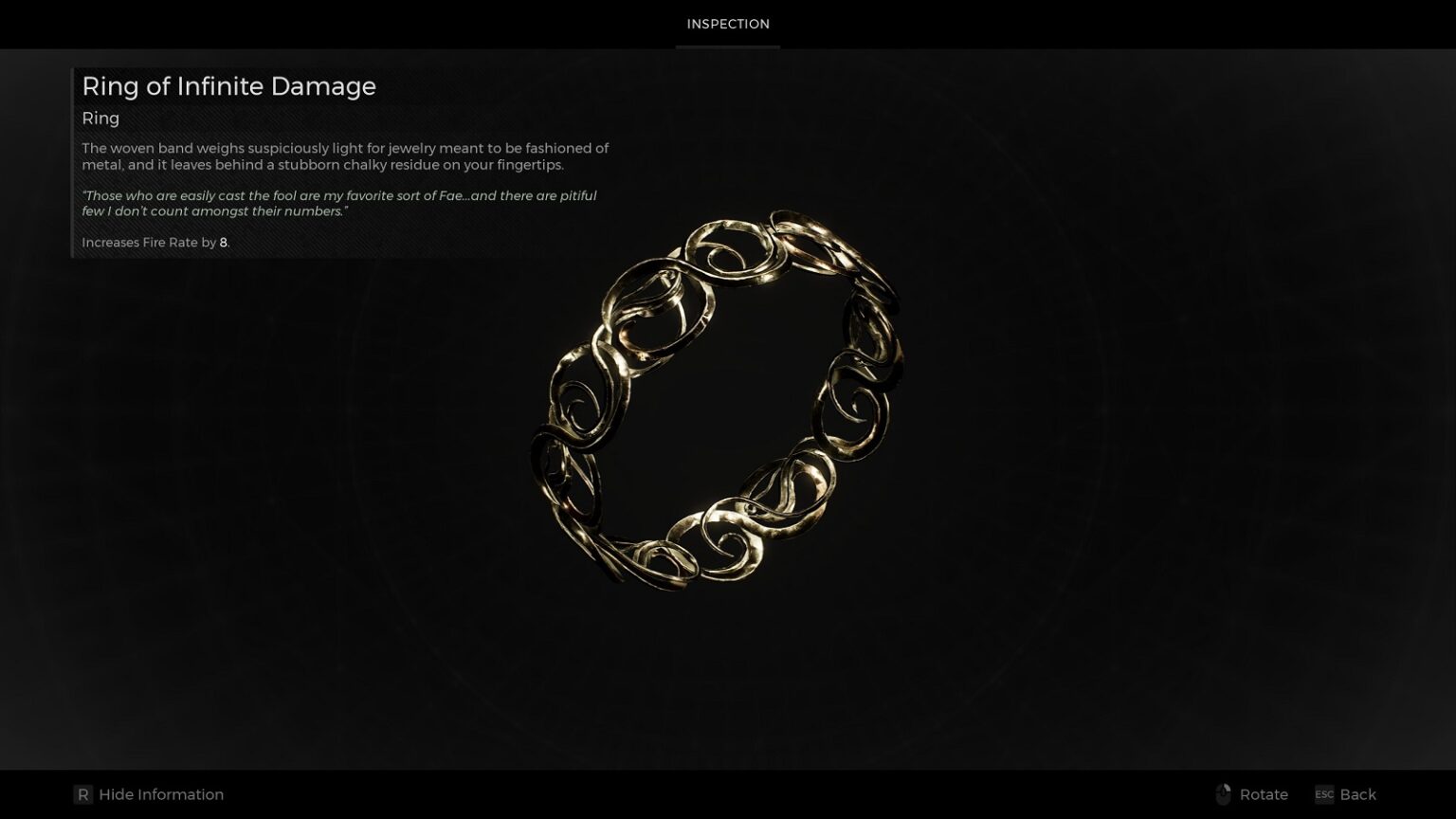This screenshot has height=819, width=1456.
Task: Click the woven band description paragraph
Action: [345, 156]
